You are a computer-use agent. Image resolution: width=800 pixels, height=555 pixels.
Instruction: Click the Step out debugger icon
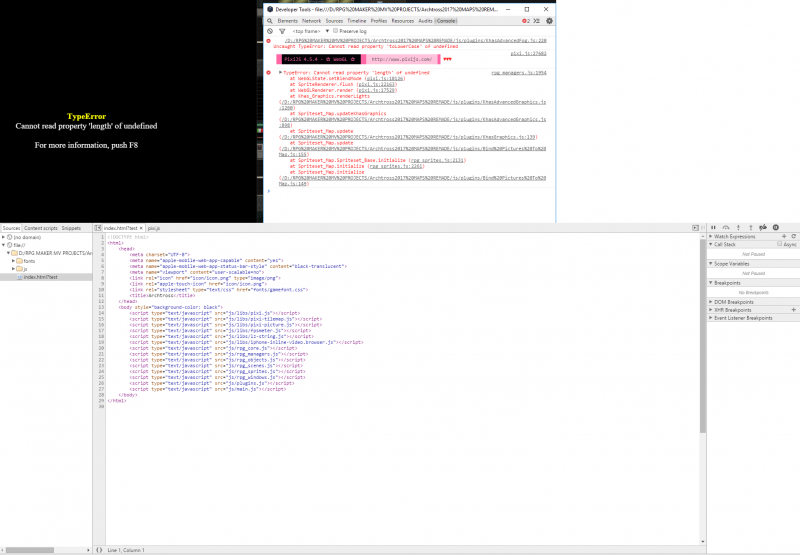pyautogui.click(x=751, y=228)
